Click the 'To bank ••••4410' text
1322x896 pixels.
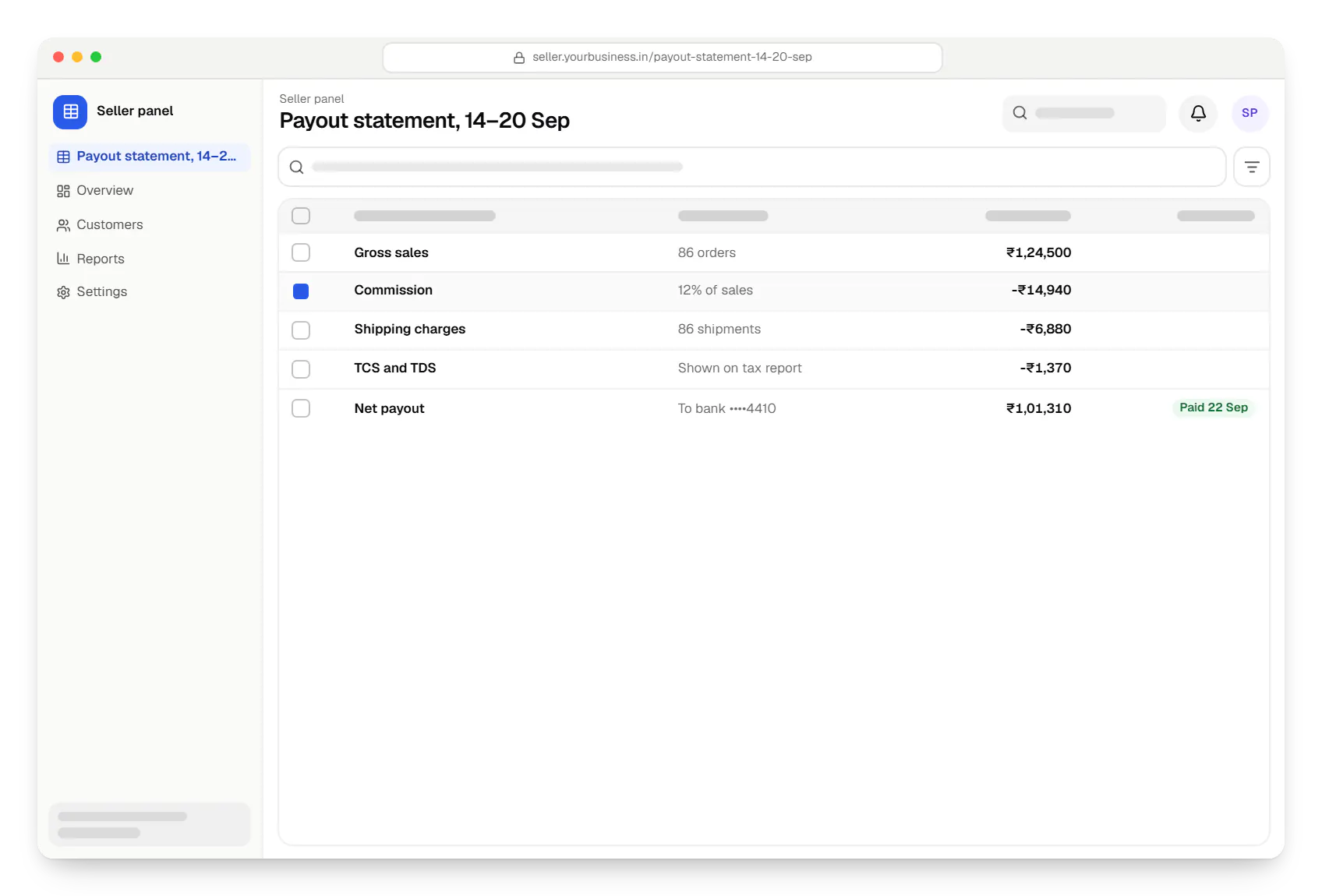[726, 408]
